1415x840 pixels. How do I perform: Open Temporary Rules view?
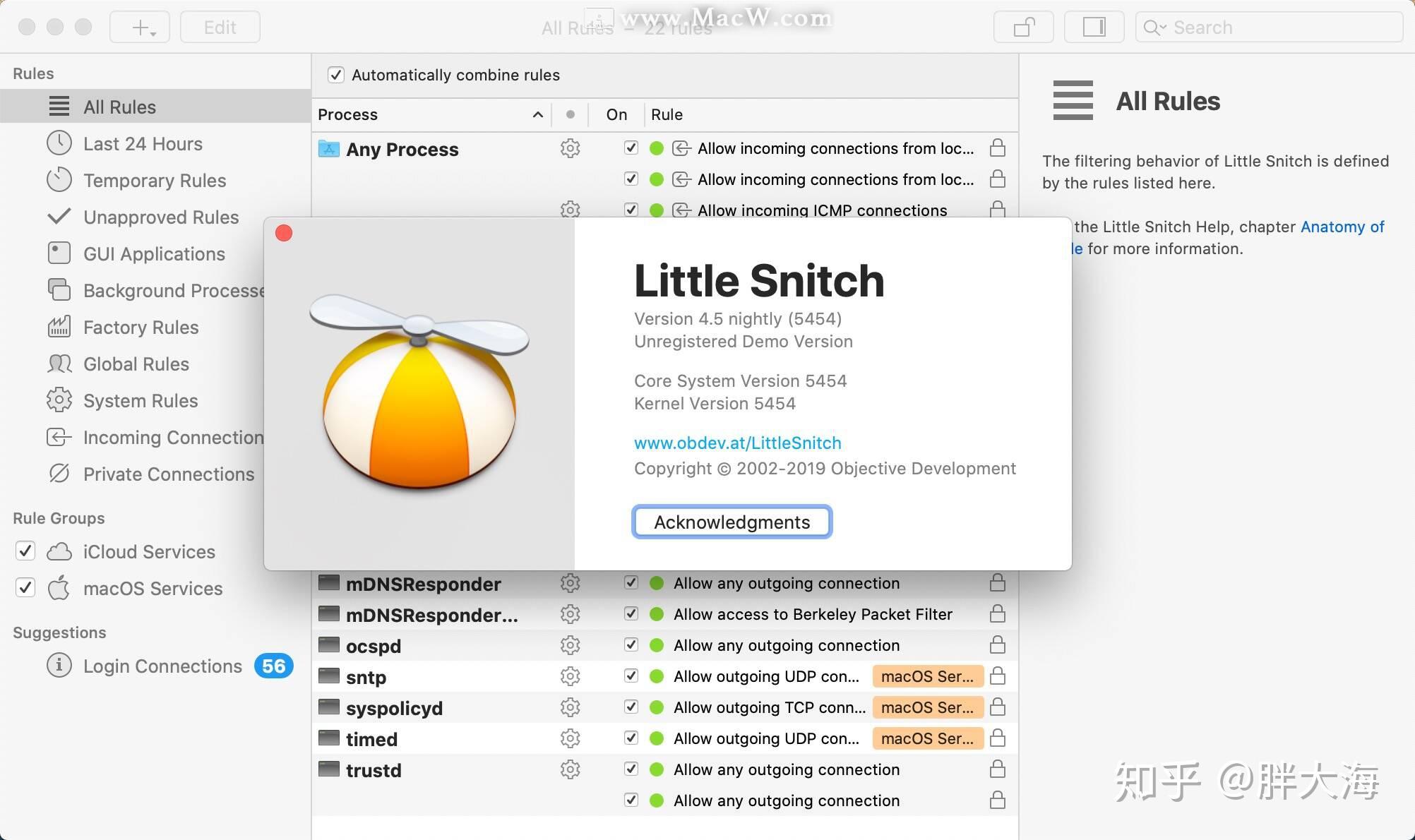pos(155,180)
